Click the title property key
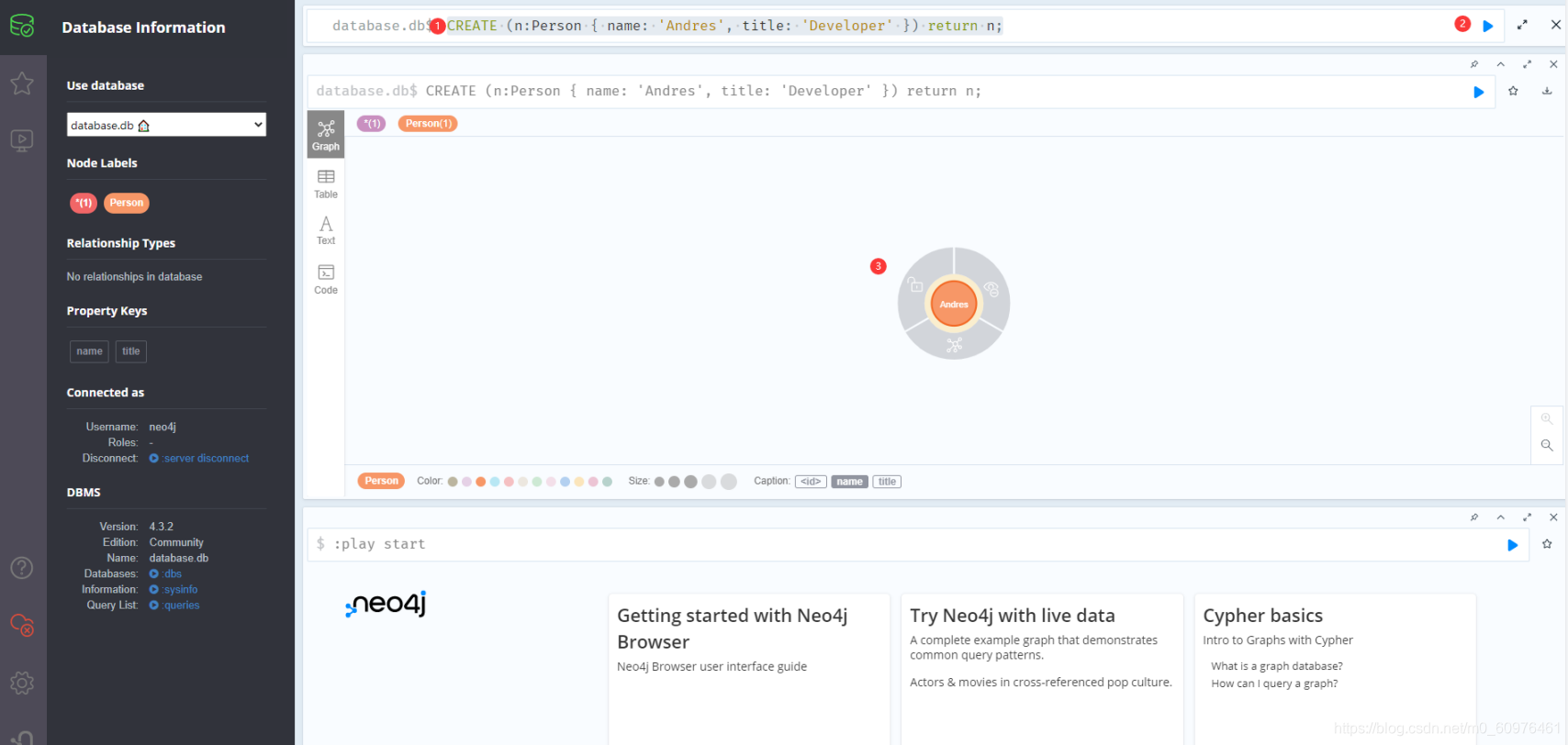Image resolution: width=1568 pixels, height=745 pixels. click(x=131, y=351)
